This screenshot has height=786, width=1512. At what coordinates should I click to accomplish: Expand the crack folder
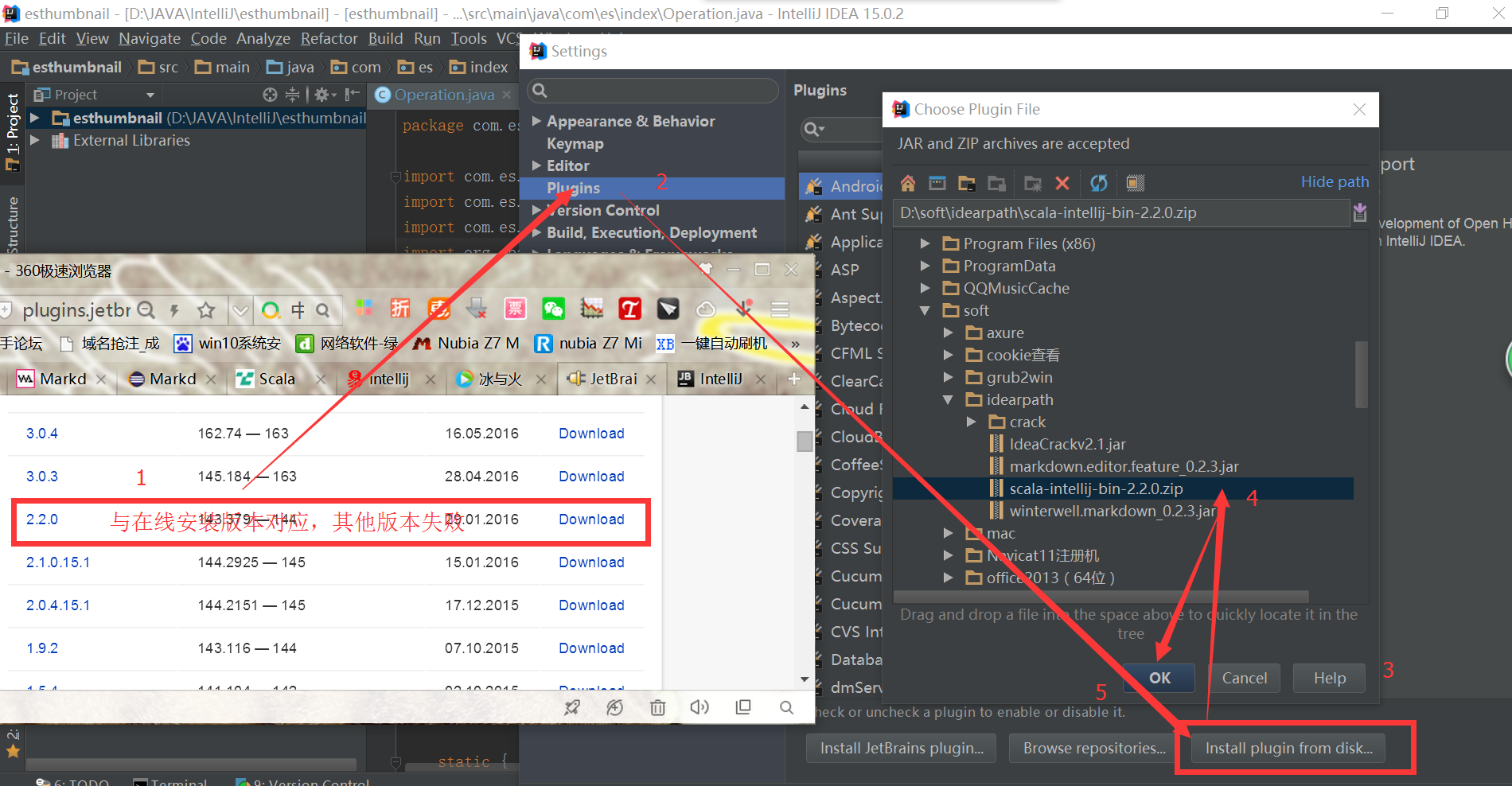[971, 422]
